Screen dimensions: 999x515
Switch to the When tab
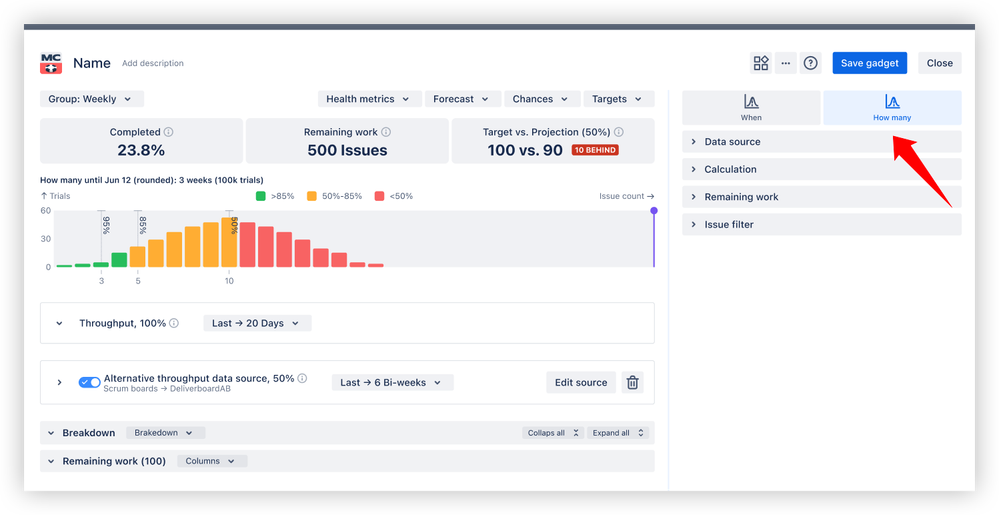[751, 108]
